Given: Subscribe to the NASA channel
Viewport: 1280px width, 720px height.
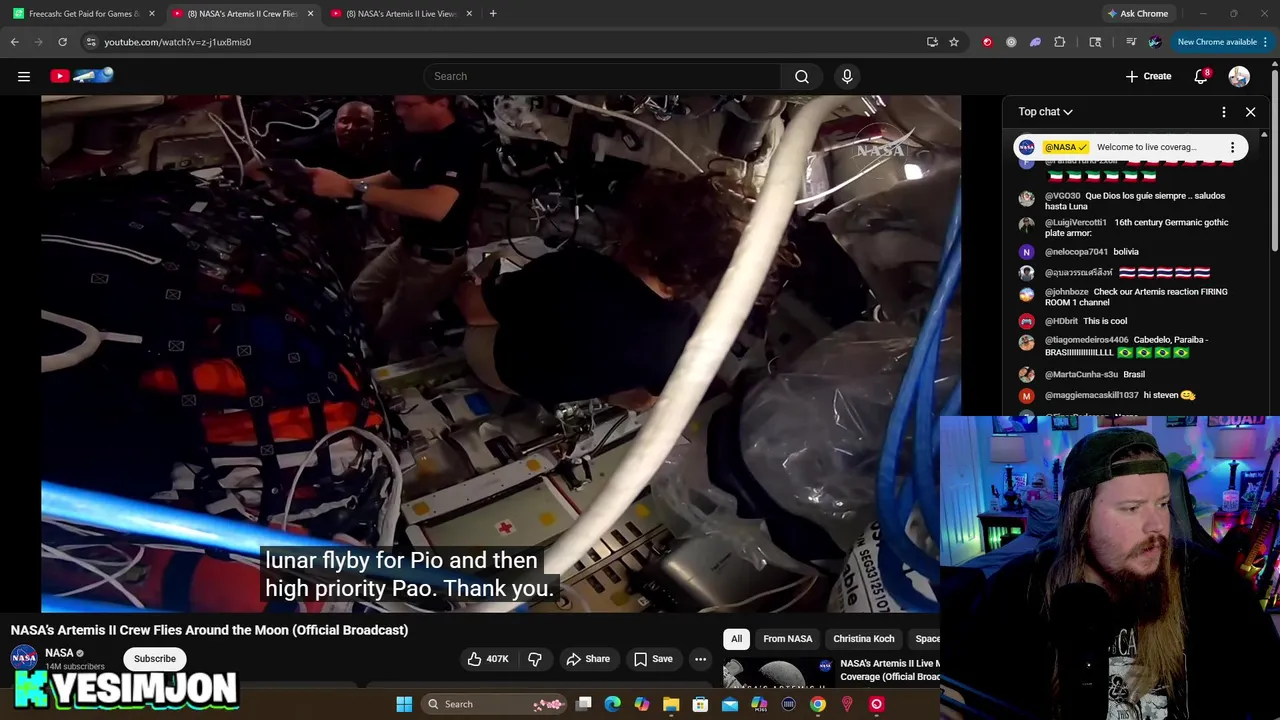Looking at the screenshot, I should pyautogui.click(x=155, y=659).
